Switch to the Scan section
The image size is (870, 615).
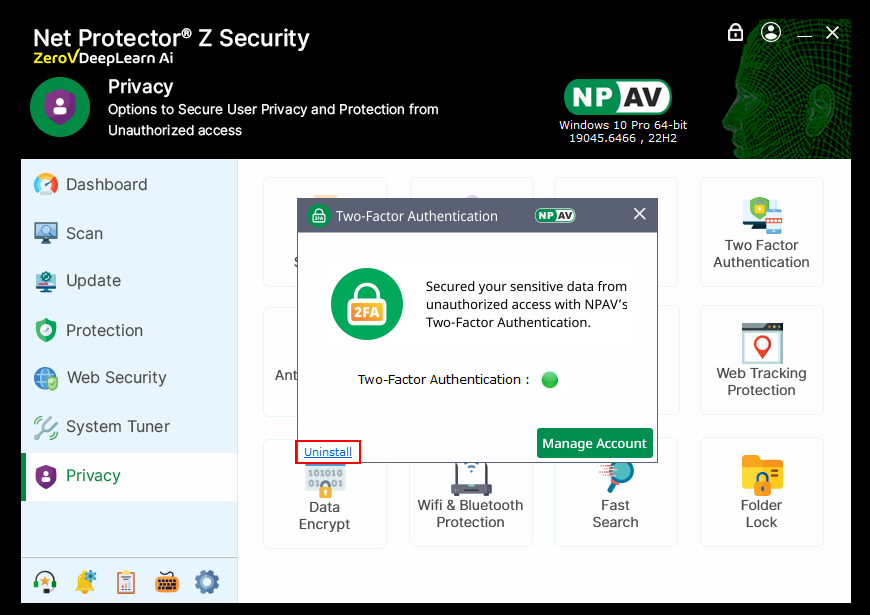tap(84, 234)
